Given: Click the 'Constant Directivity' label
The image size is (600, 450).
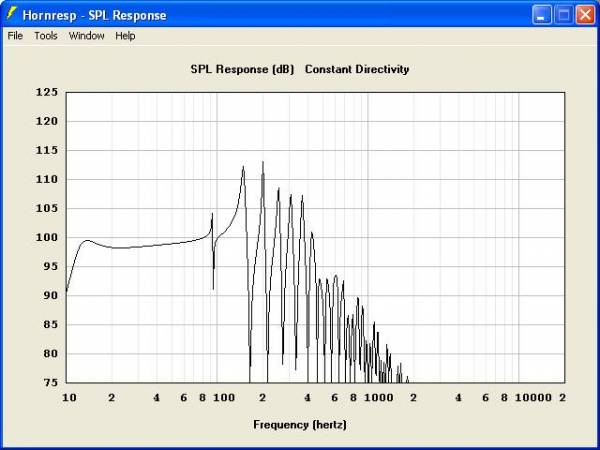Looking at the screenshot, I should [x=357, y=69].
